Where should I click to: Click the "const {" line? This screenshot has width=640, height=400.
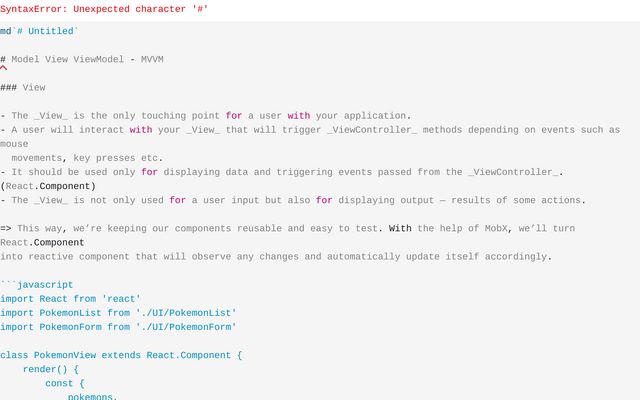pyautogui.click(x=65, y=383)
